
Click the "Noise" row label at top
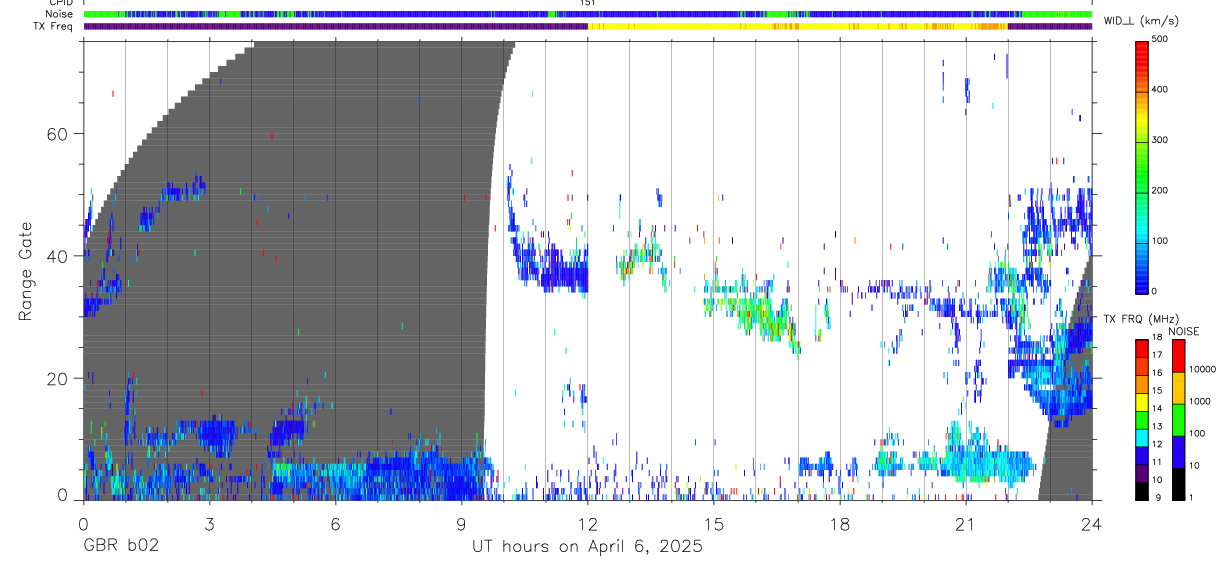pyautogui.click(x=57, y=14)
